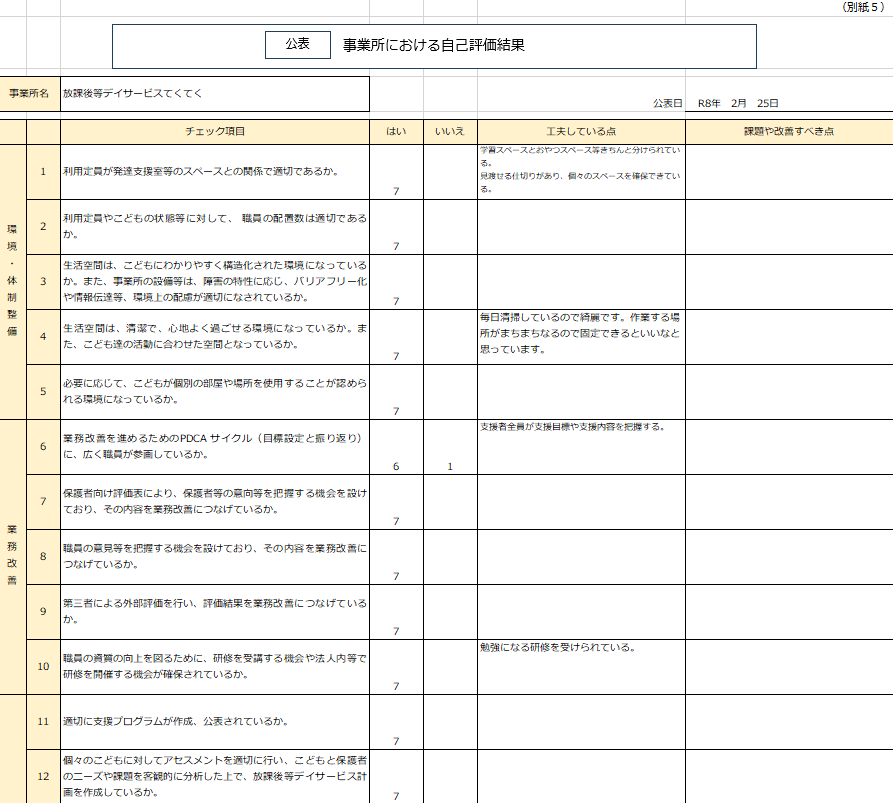The image size is (893, 803).
Task: Select the 課題や改善すべき点 column header
Action: pos(788,131)
